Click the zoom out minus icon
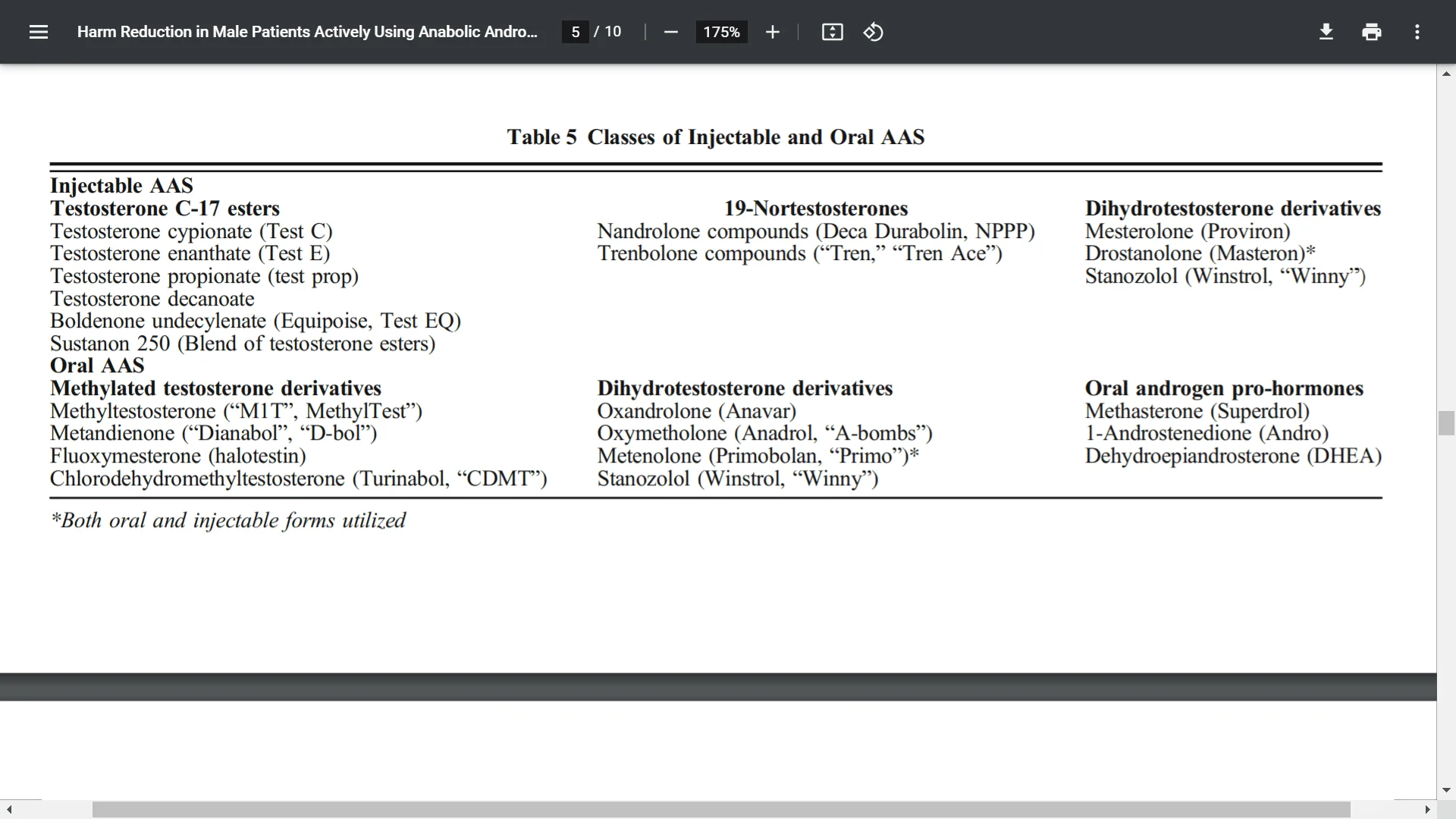Screen dimensions: 1456x819 tap(670, 32)
